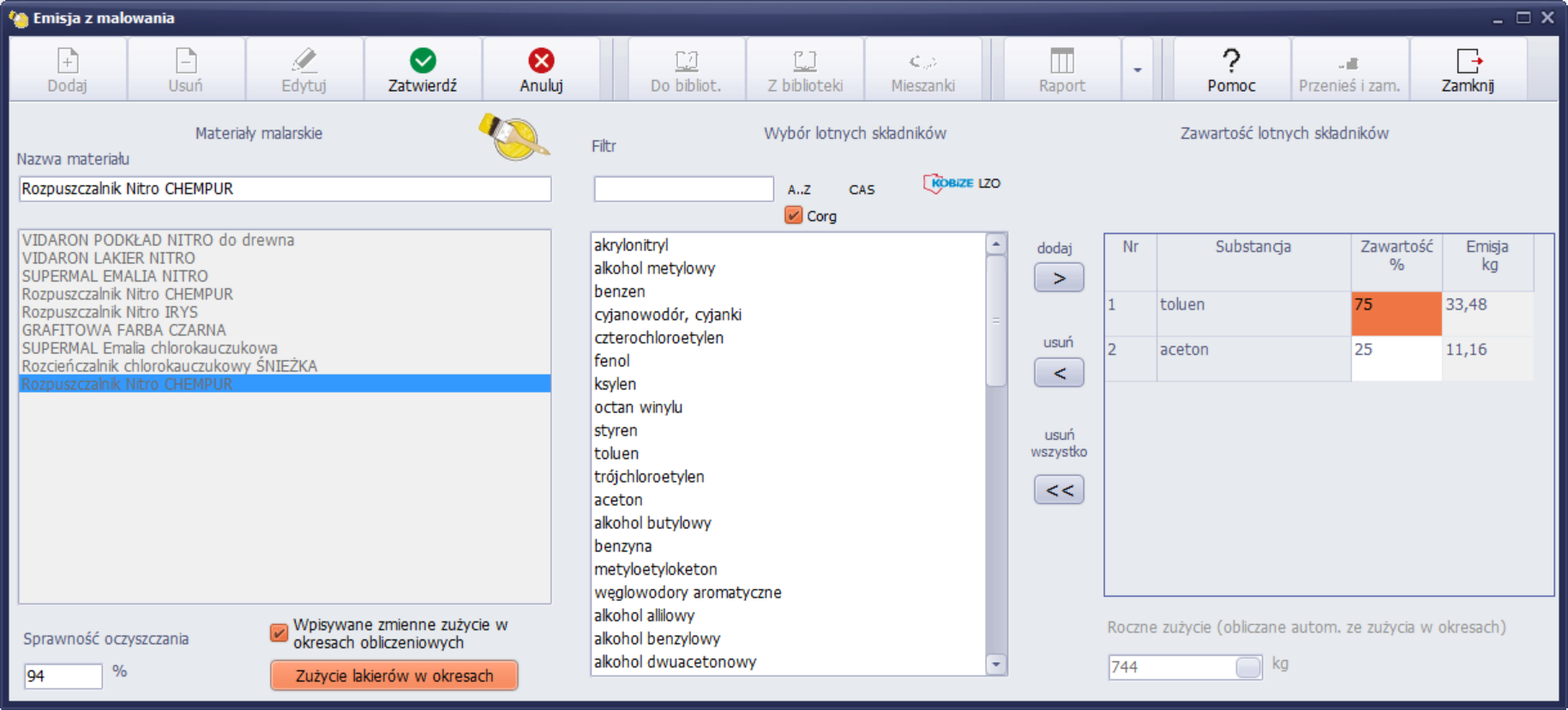This screenshot has width=1568, height=710.
Task: Select VIDARON PODKŁAD NITRO do drewna
Action: pyautogui.click(x=285, y=240)
